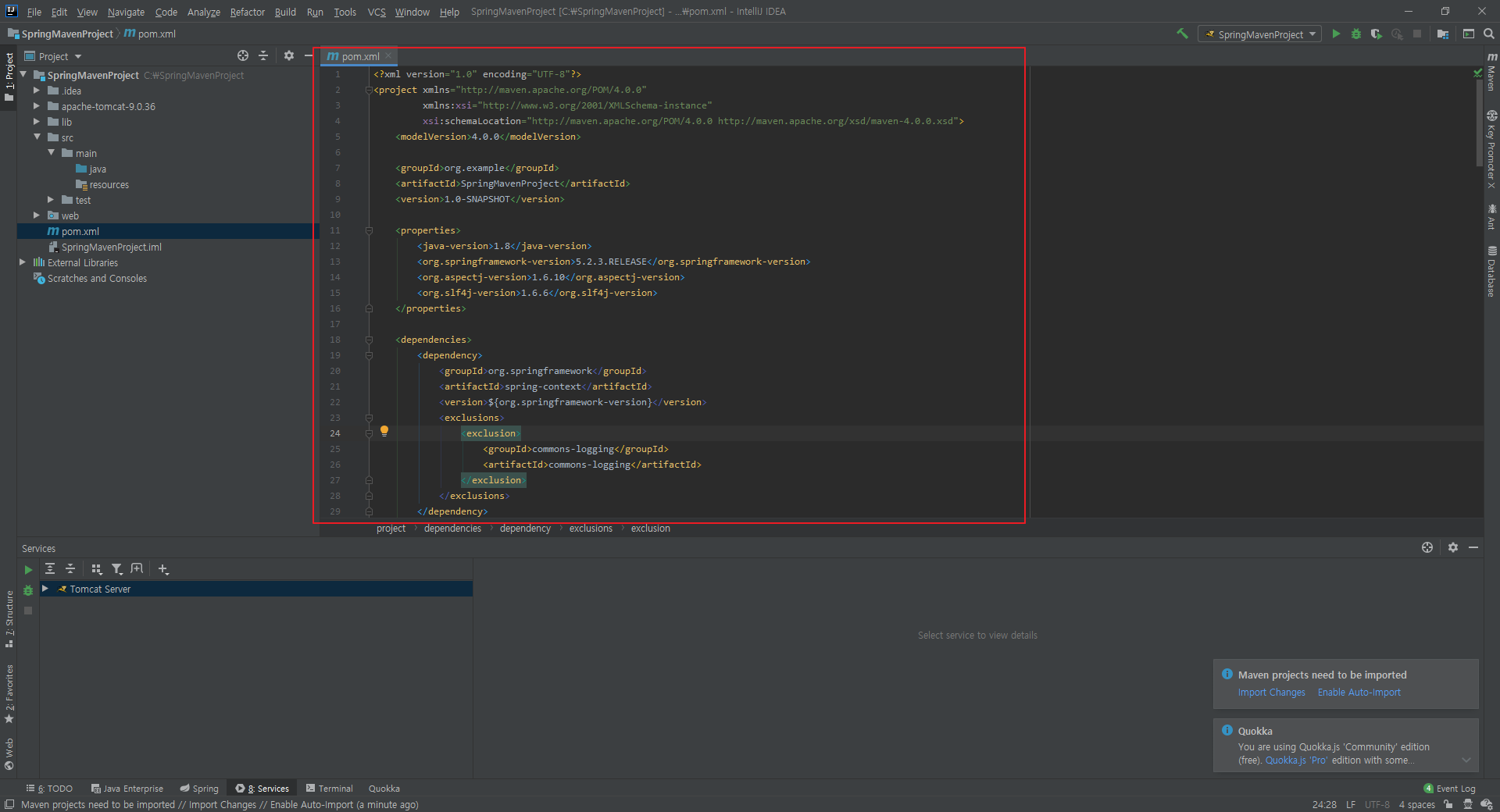Expand the test folder
This screenshot has height=812, width=1500.
pyautogui.click(x=51, y=200)
